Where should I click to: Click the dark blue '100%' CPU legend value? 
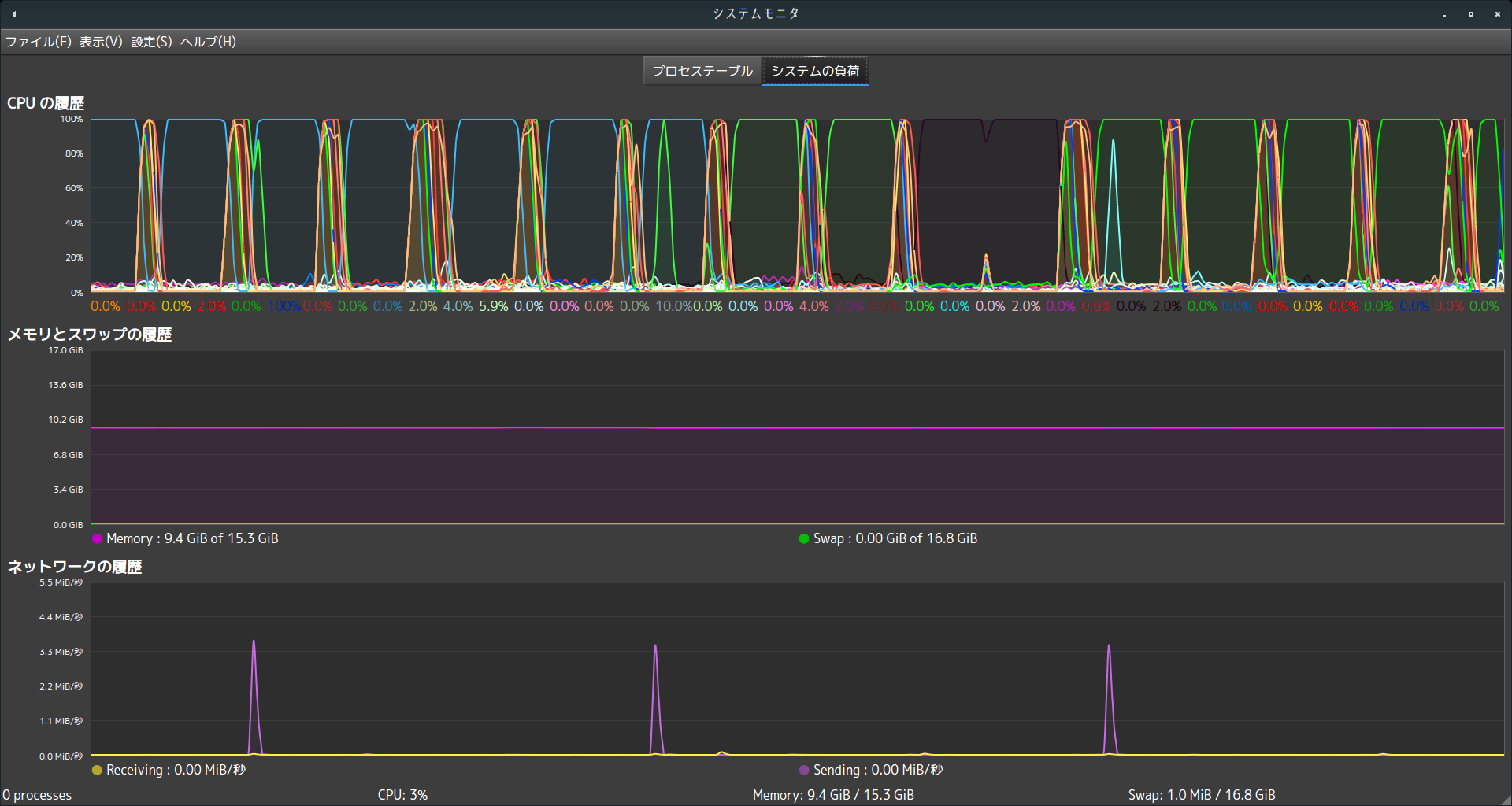pos(284,306)
